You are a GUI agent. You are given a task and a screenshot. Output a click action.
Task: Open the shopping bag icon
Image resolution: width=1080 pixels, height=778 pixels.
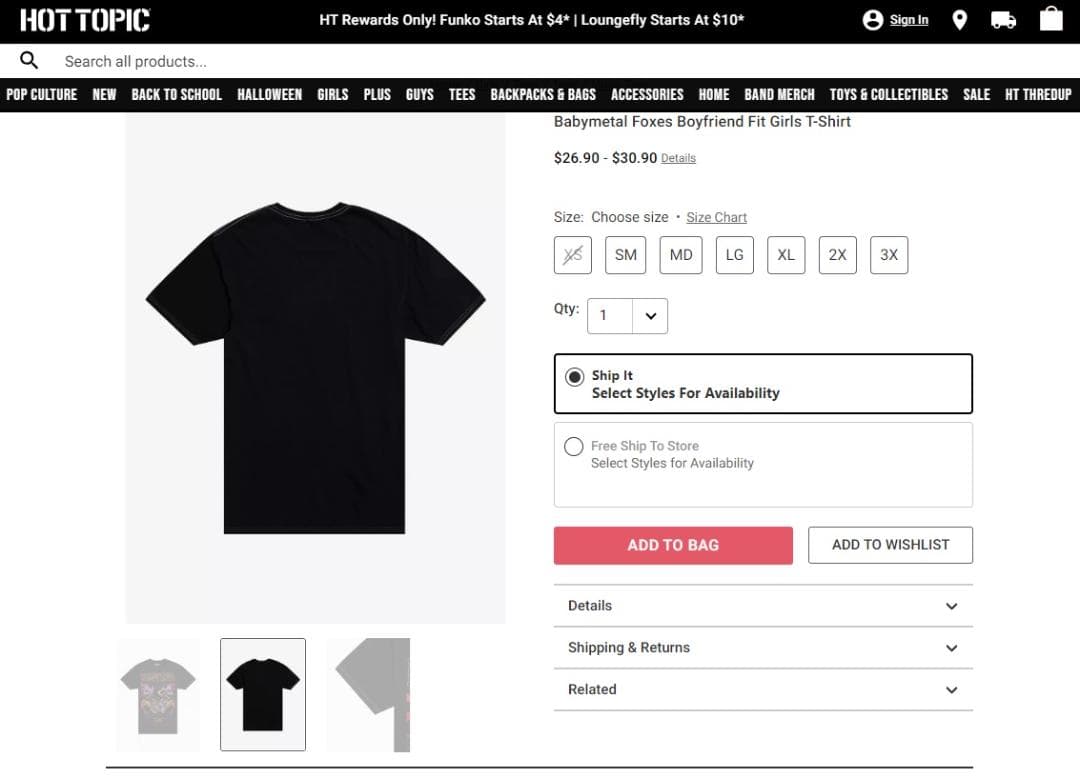tap(1051, 19)
